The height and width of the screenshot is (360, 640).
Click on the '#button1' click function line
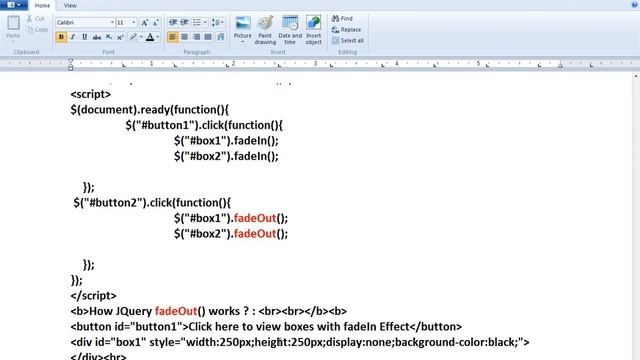point(204,125)
